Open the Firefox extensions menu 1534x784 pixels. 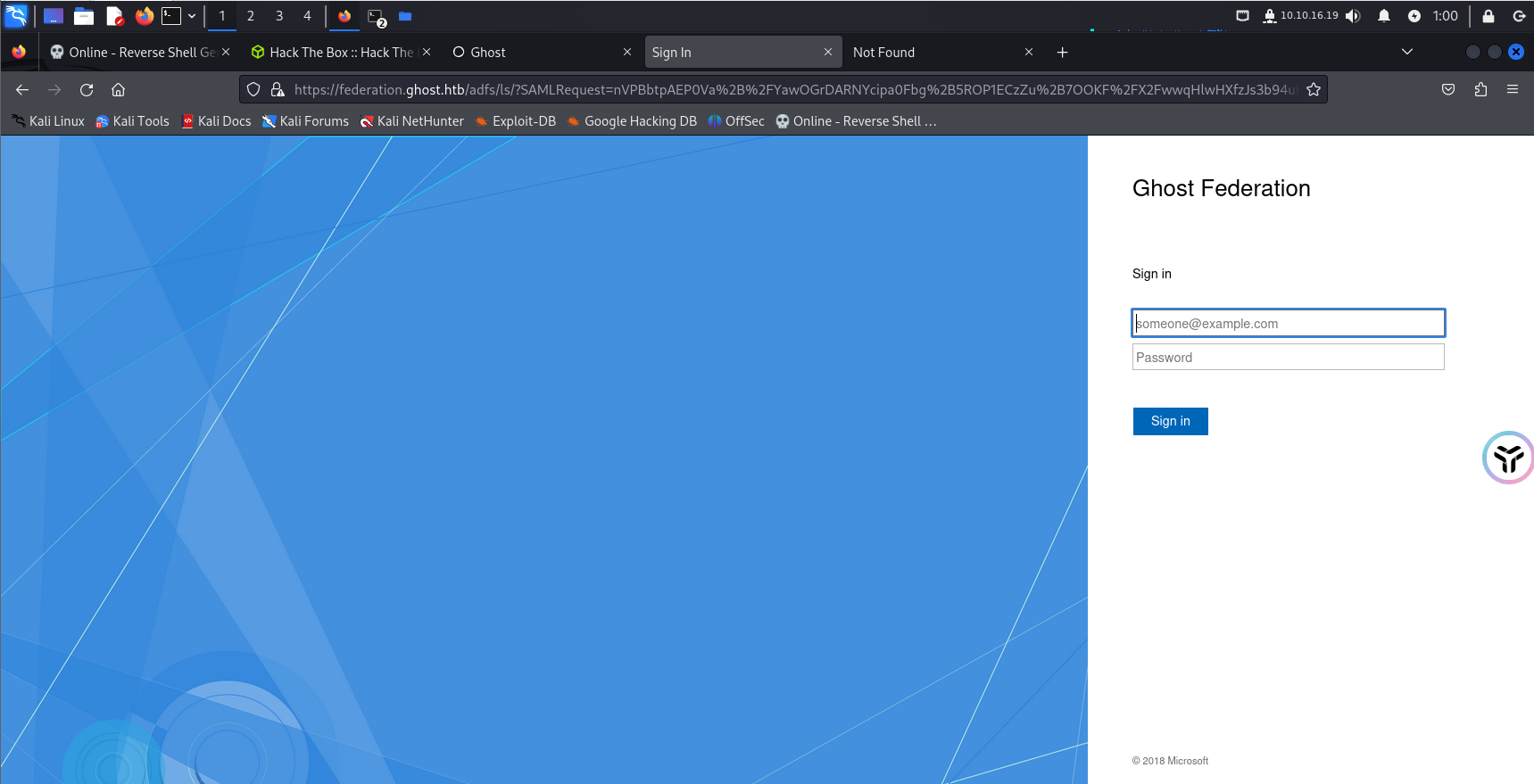[x=1480, y=89]
